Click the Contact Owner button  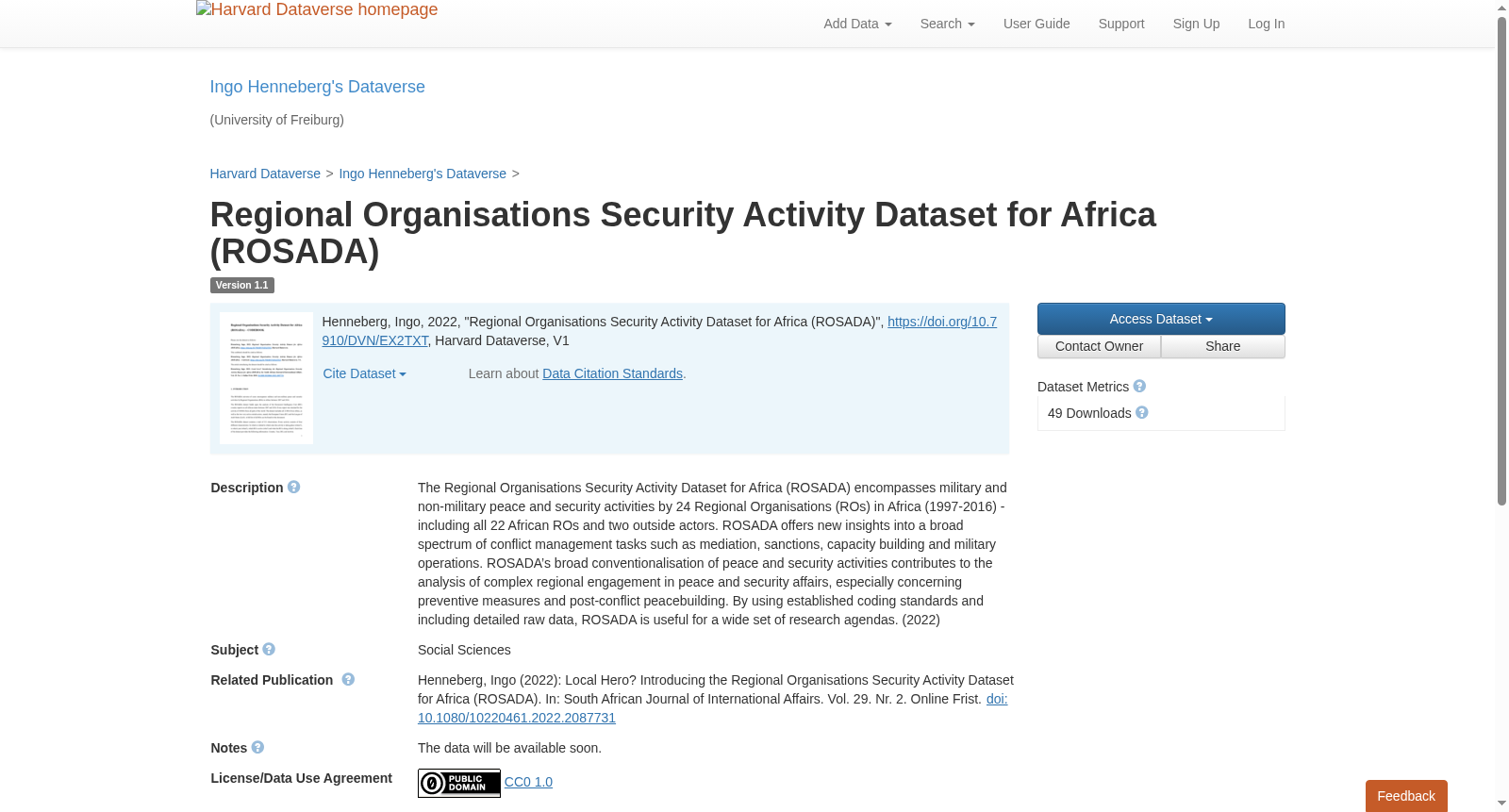pyautogui.click(x=1099, y=346)
